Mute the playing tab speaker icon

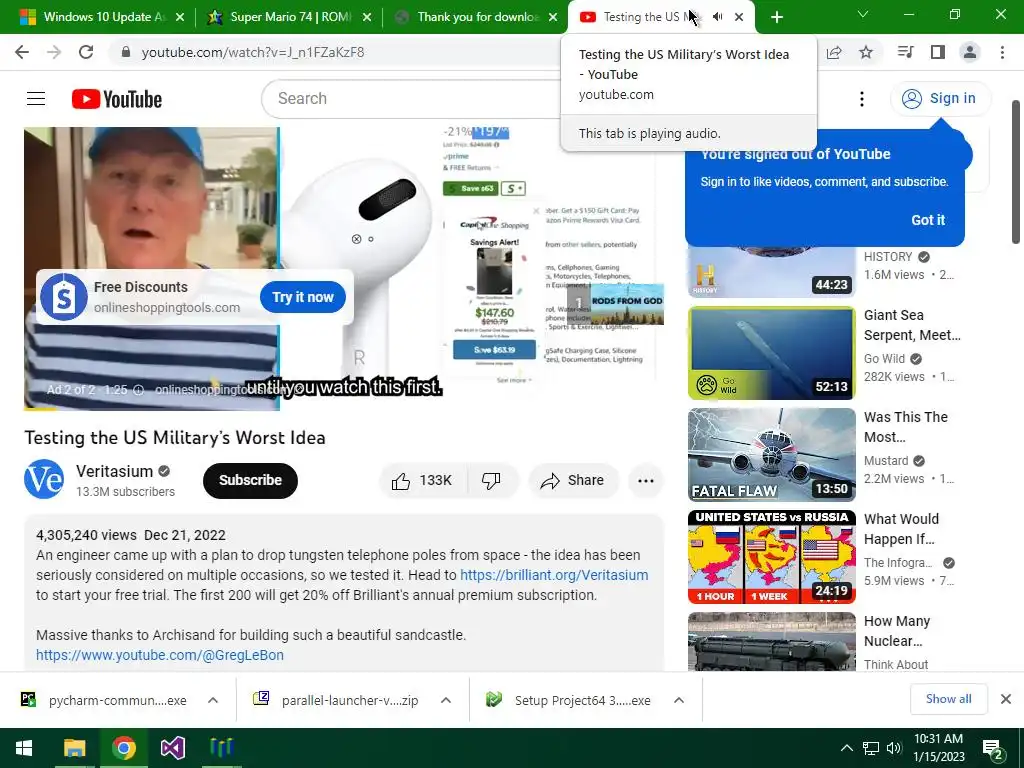coord(717,17)
